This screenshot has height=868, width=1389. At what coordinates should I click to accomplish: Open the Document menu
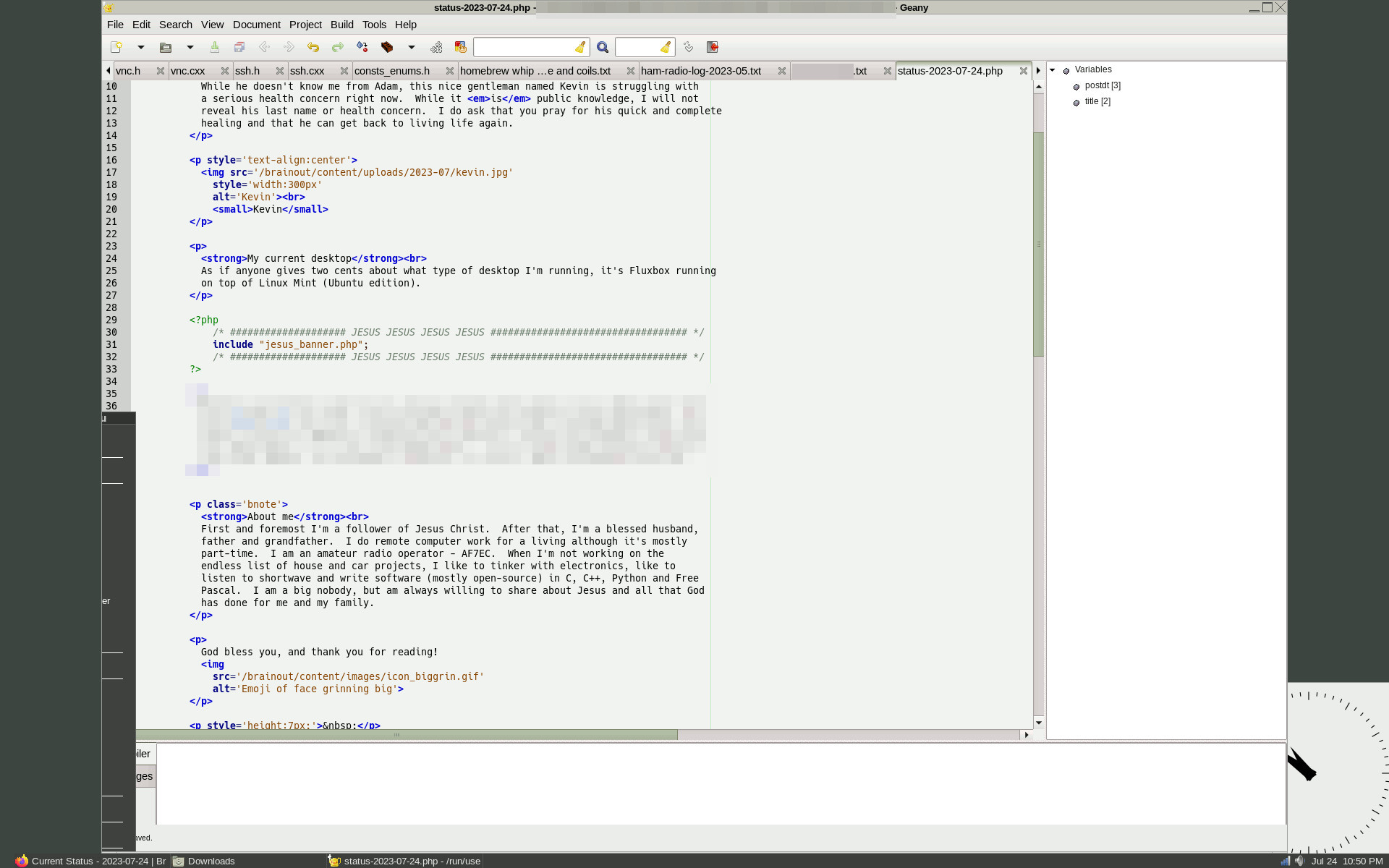(256, 25)
